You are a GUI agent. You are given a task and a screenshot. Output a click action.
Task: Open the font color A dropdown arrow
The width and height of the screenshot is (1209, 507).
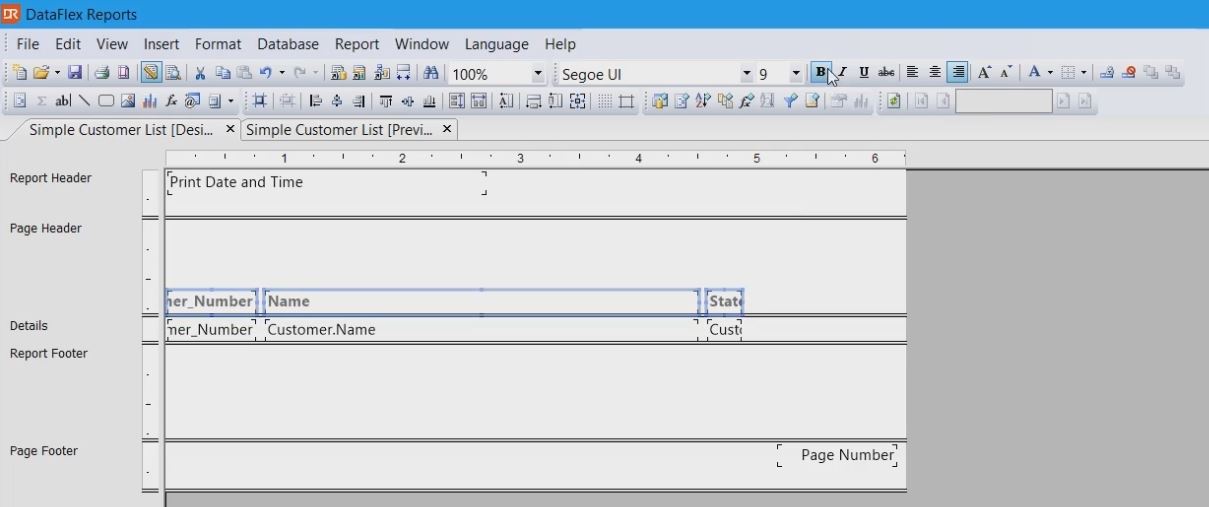1050,73
